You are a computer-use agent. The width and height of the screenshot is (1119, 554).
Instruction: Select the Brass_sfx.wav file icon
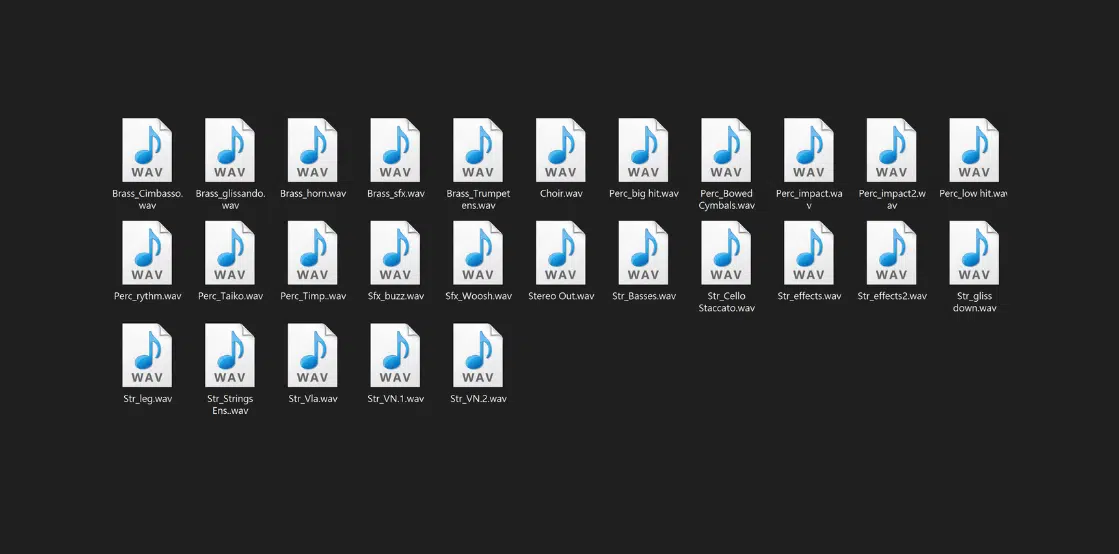point(395,150)
